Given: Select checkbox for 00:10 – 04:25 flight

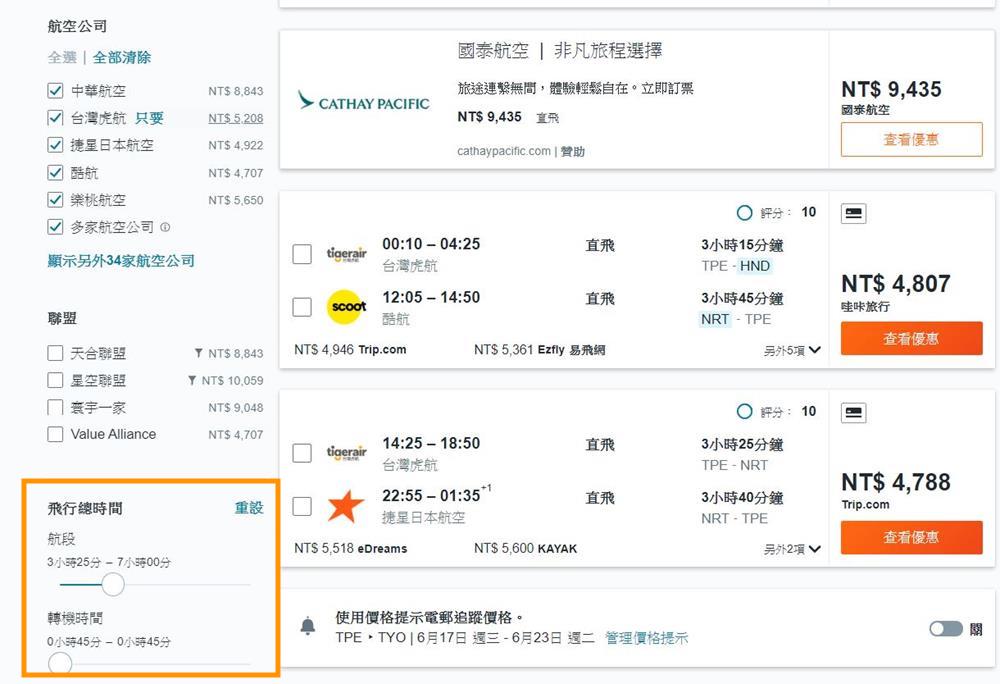Looking at the screenshot, I should click(302, 254).
